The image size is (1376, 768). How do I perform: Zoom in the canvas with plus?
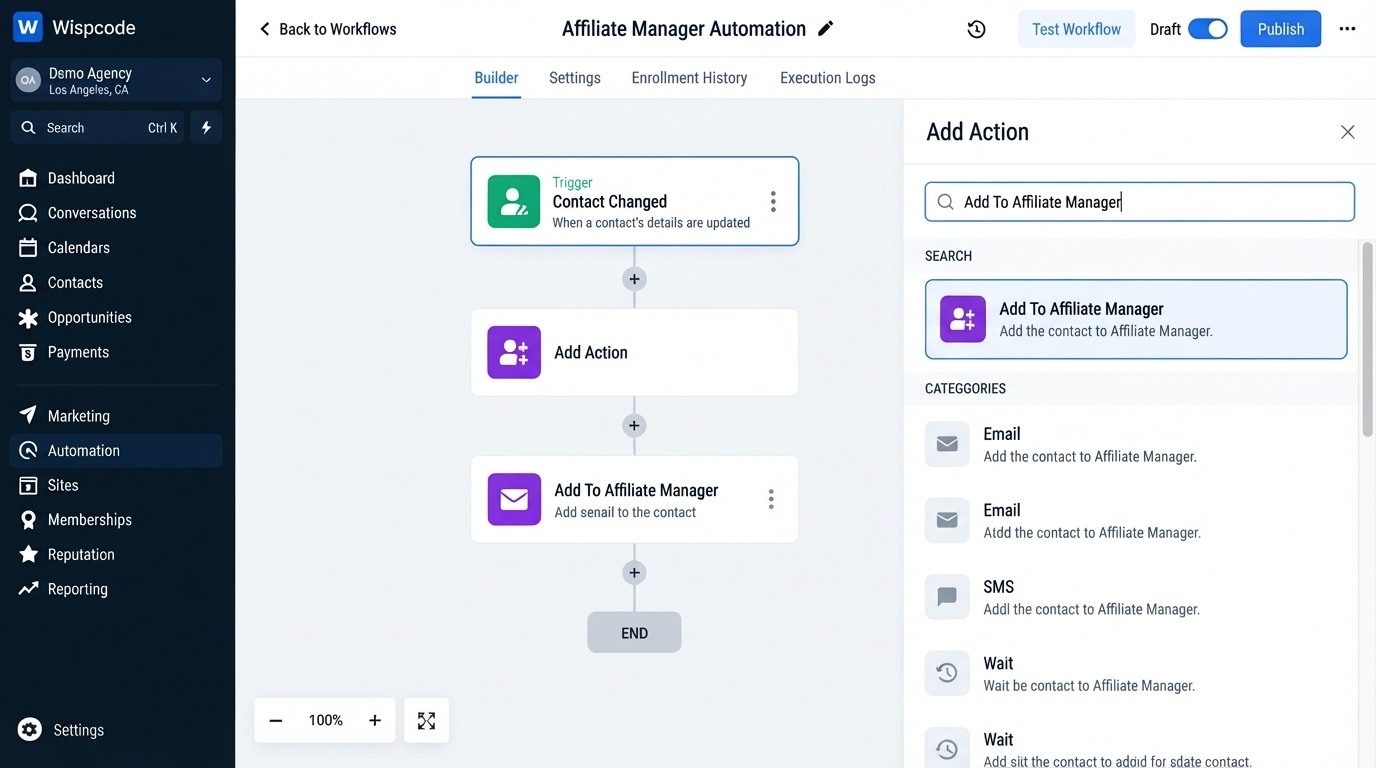(x=375, y=720)
